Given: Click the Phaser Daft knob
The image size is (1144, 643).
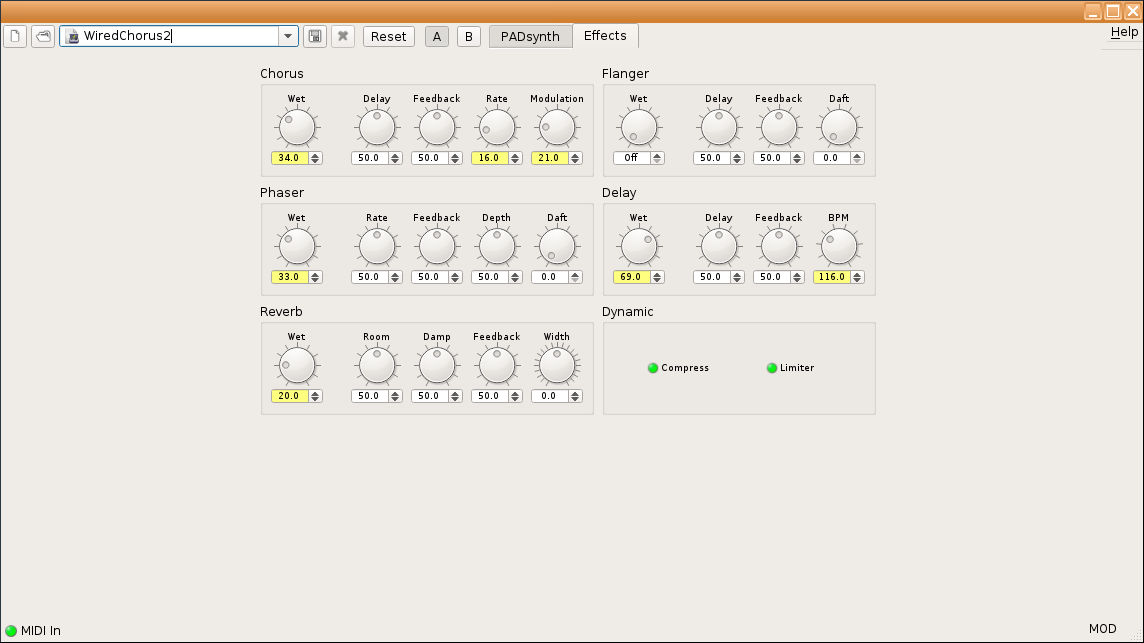Looking at the screenshot, I should [557, 247].
